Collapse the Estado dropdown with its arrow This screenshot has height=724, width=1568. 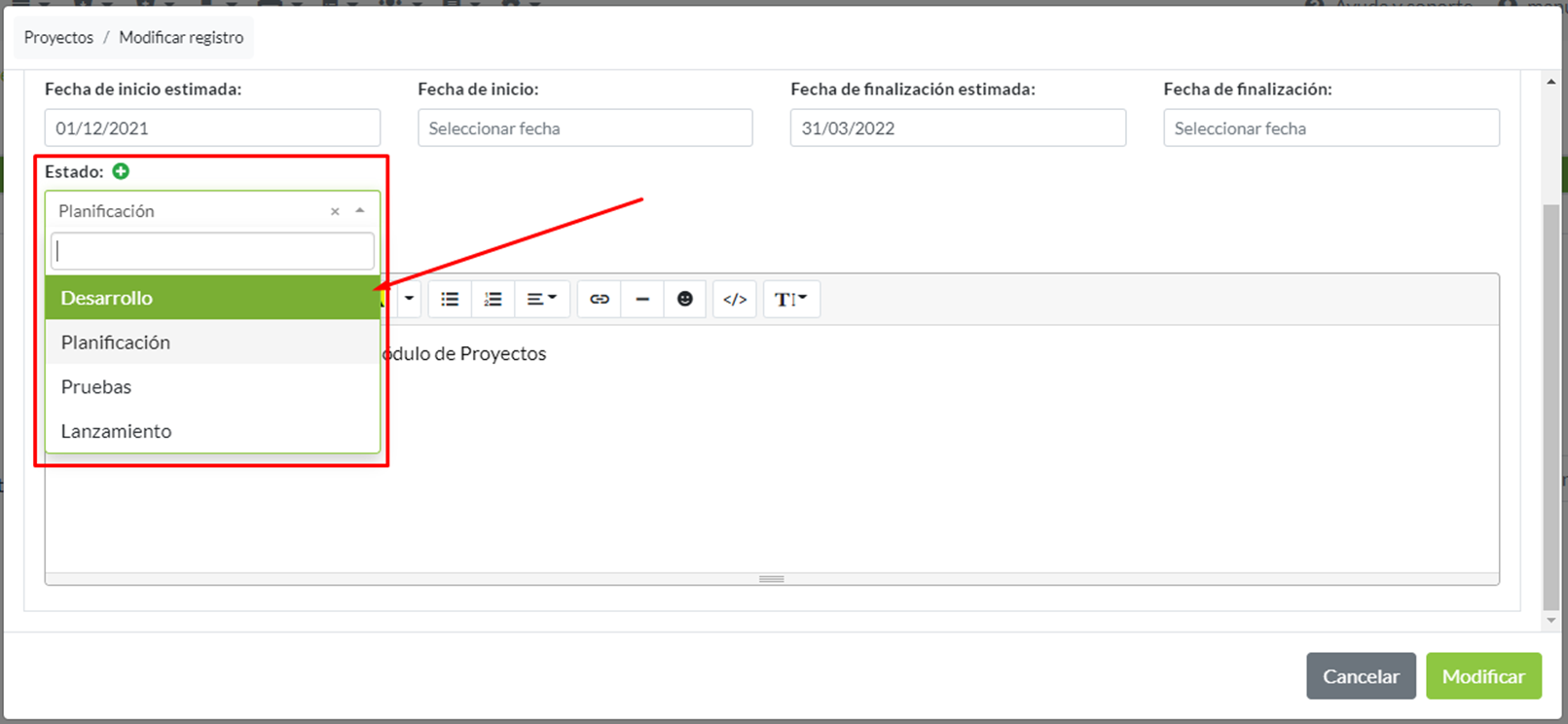pos(360,211)
